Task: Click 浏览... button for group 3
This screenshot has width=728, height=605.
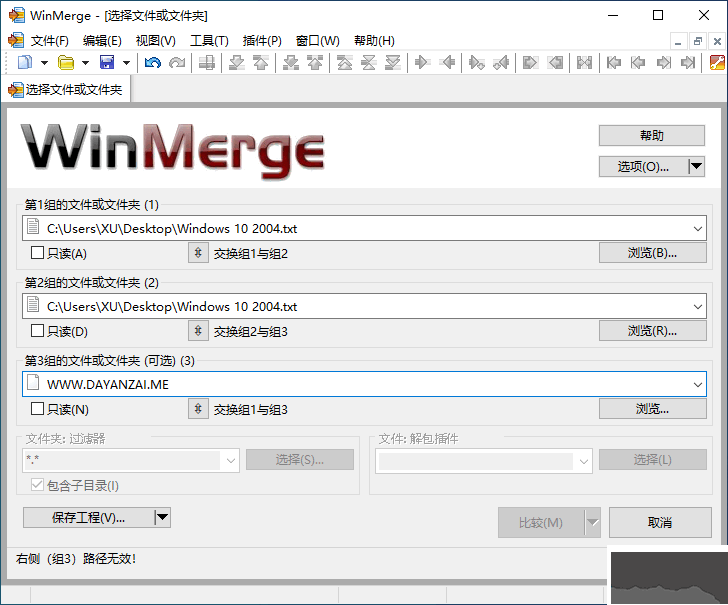Action: [652, 409]
